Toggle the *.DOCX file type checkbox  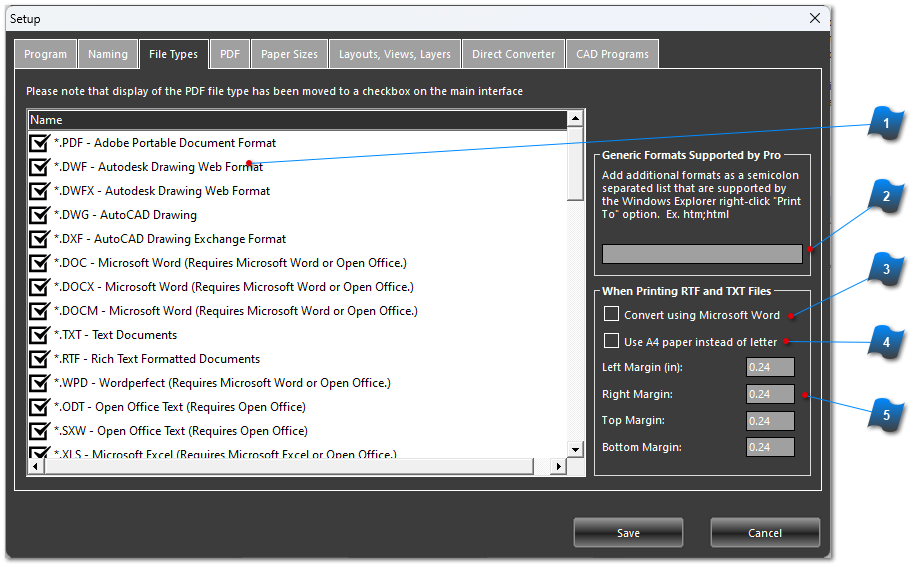pos(39,287)
